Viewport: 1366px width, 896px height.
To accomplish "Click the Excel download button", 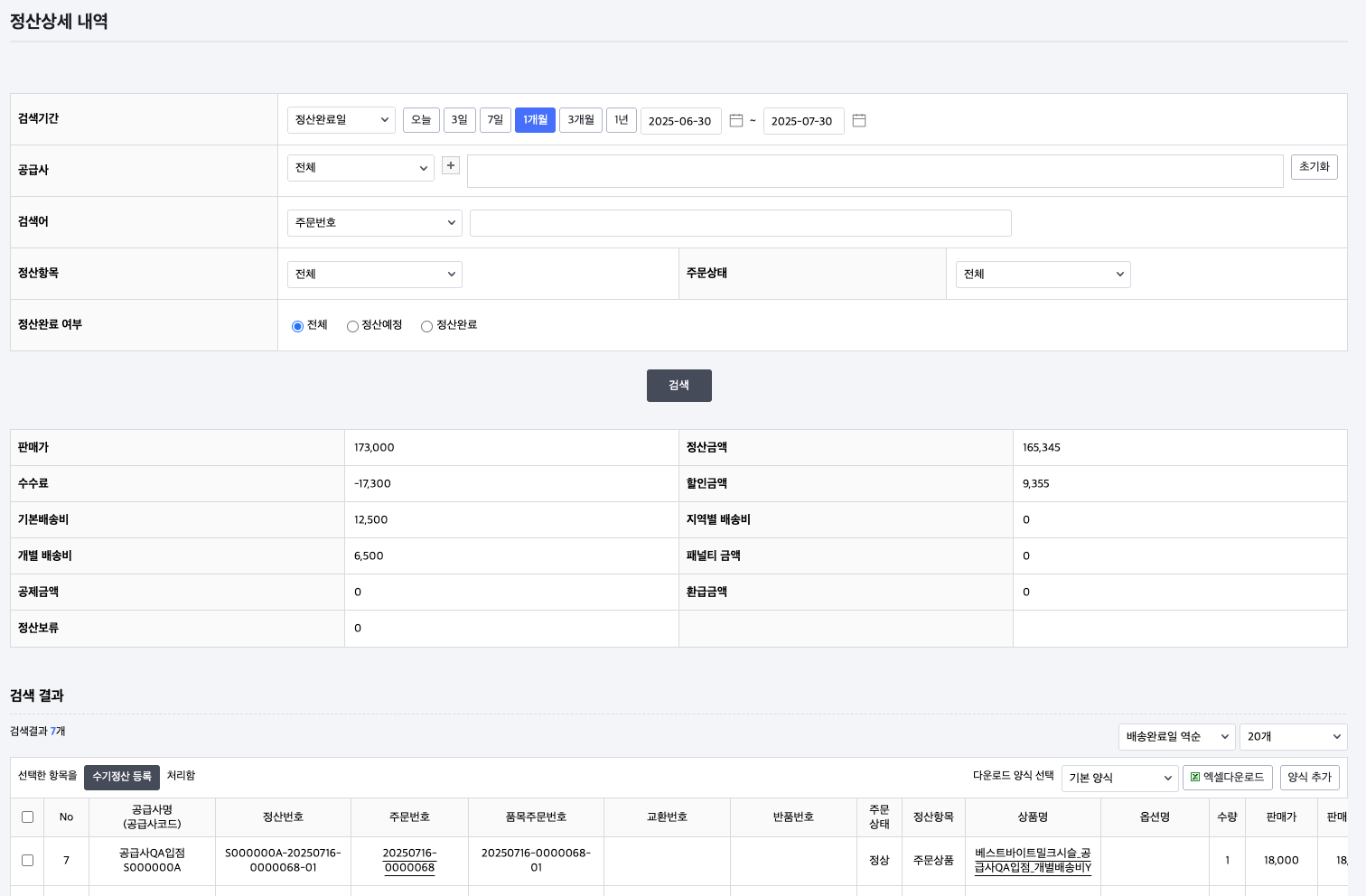I will 1227,778.
